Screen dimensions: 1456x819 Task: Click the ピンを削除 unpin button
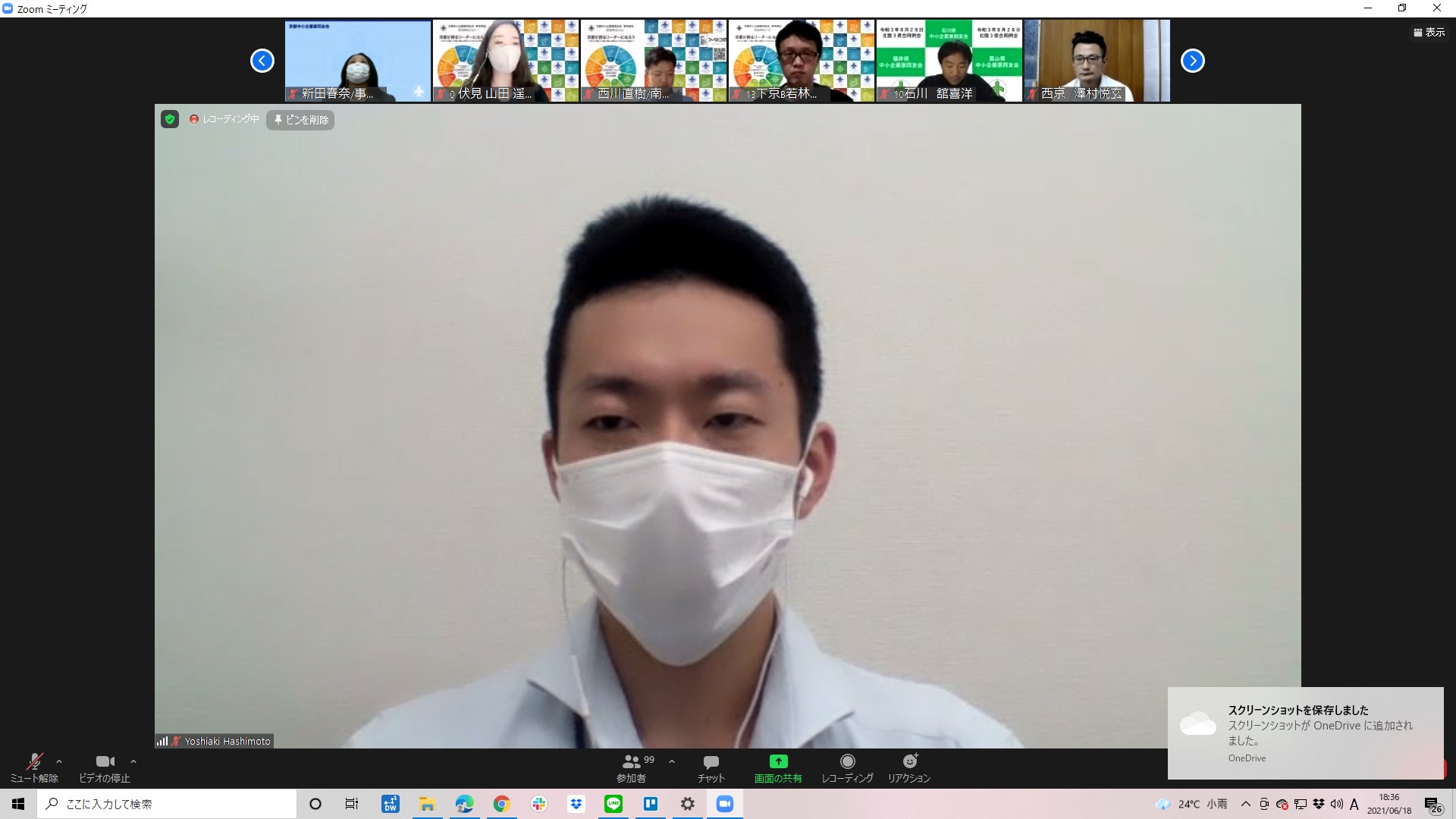(x=301, y=120)
